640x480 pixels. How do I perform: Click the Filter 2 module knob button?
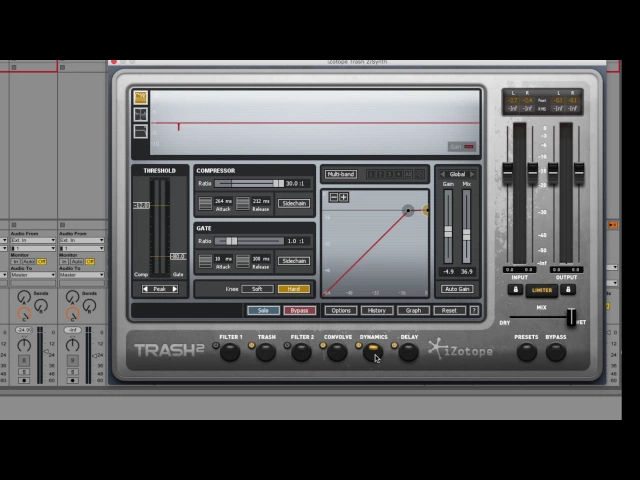coord(301,352)
